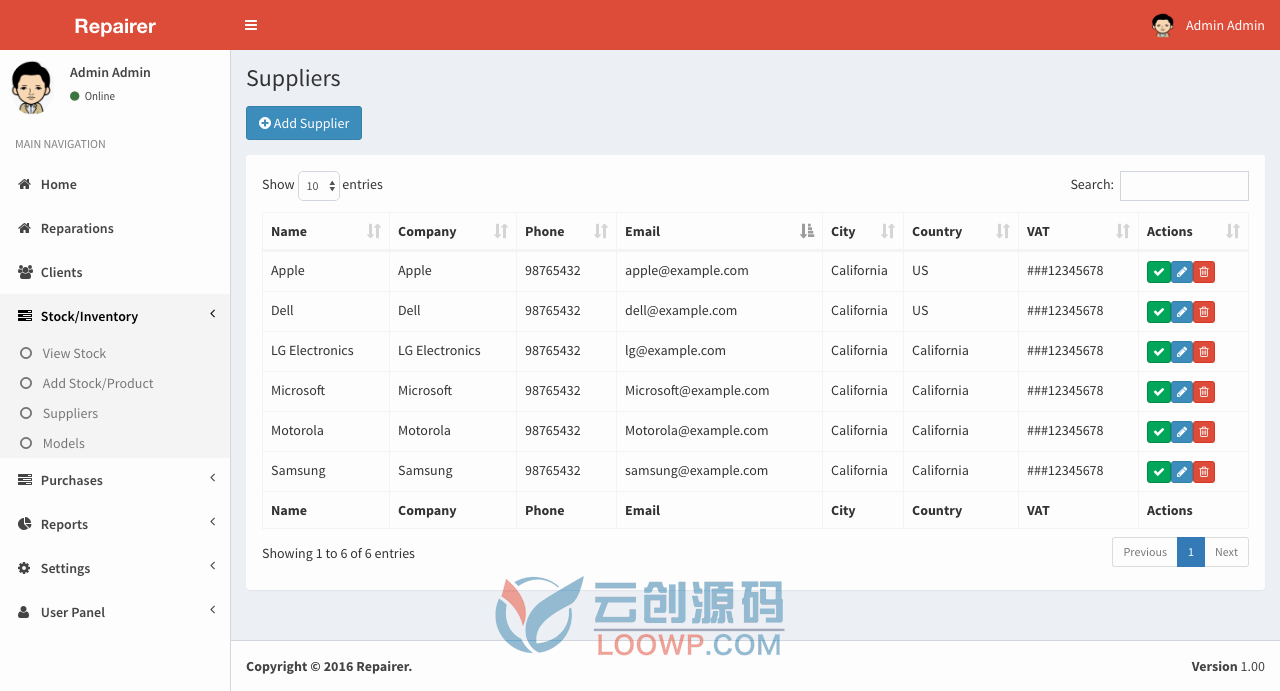Click the Motorola company cell
Image resolution: width=1280 pixels, height=691 pixels.
(x=453, y=431)
